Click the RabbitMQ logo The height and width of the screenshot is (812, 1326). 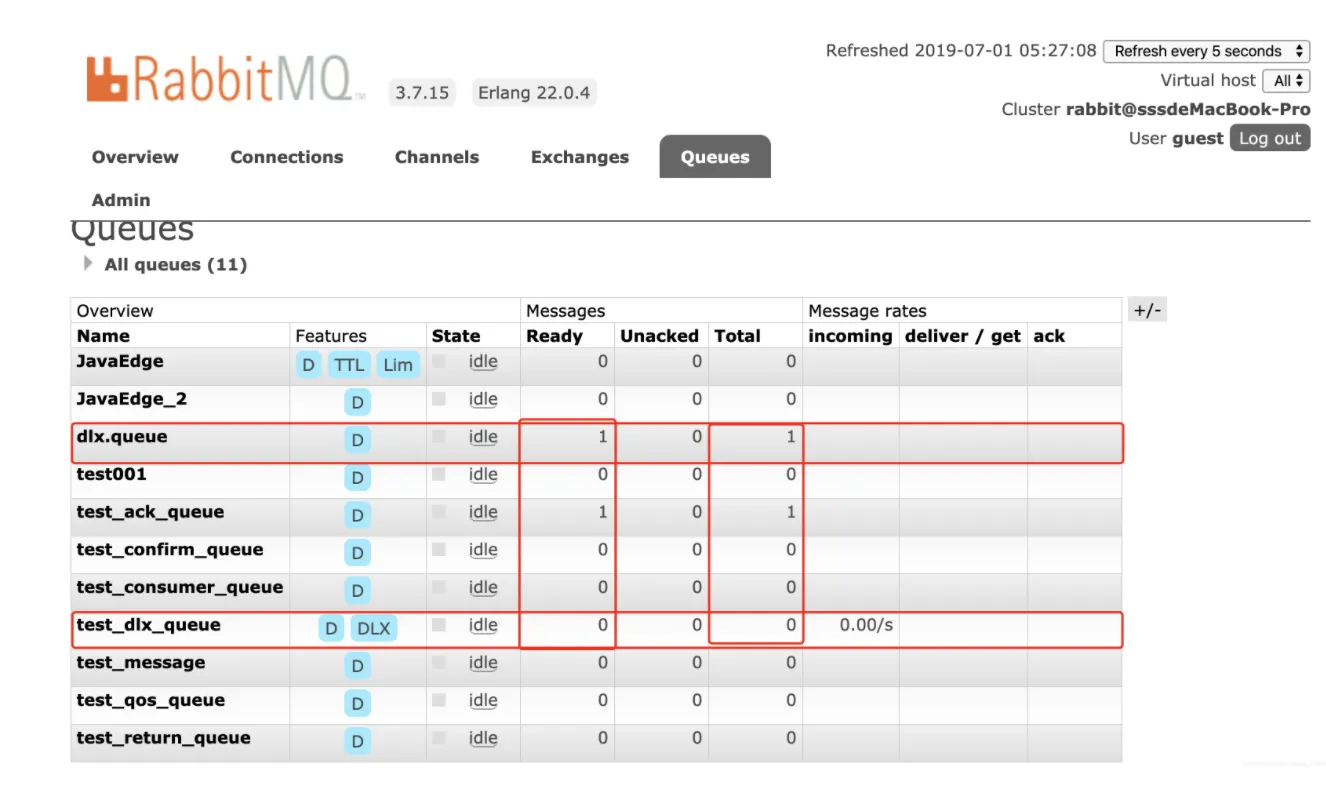click(225, 79)
